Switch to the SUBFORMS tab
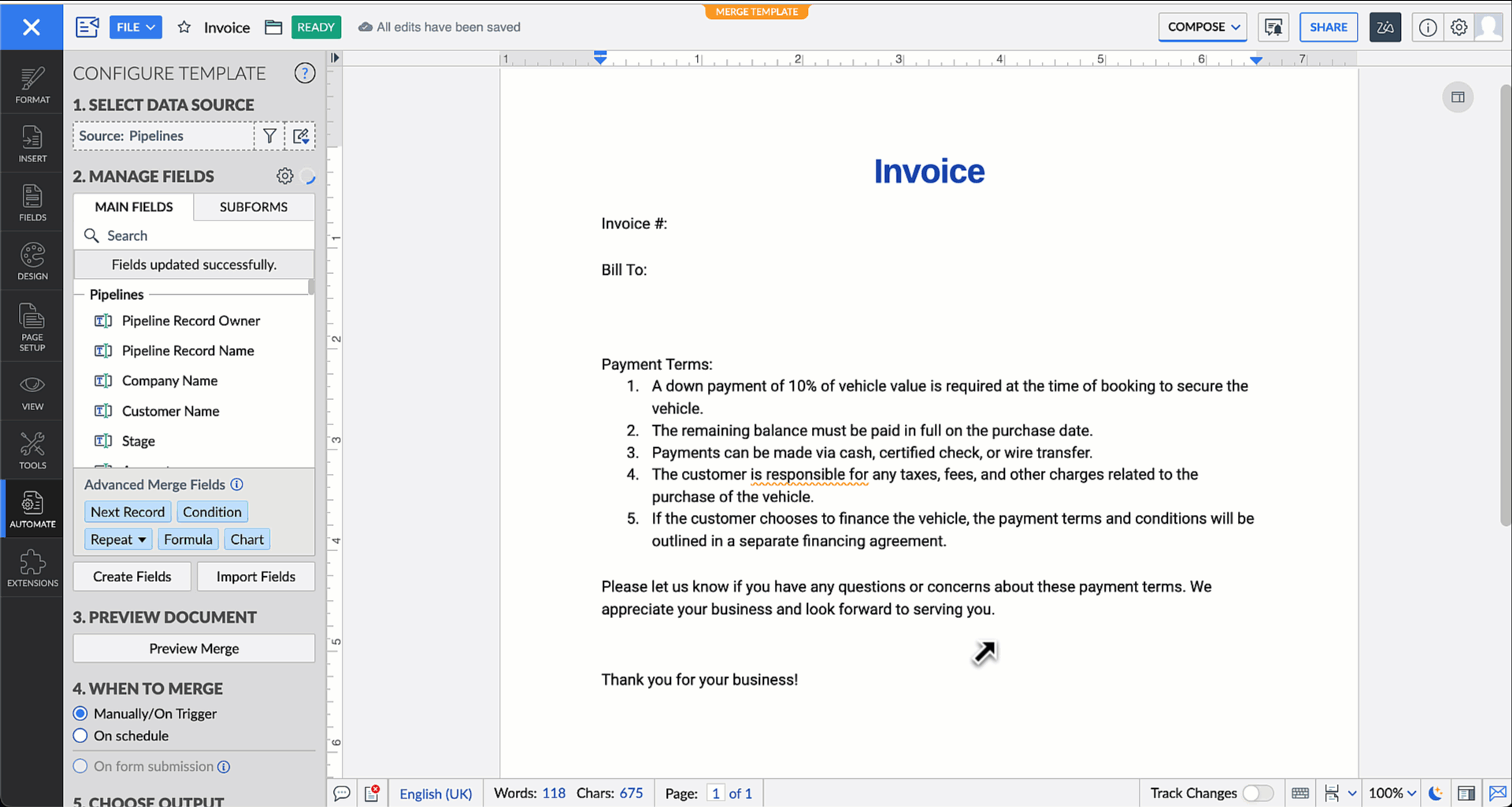Image resolution: width=1512 pixels, height=807 pixels. 254,207
